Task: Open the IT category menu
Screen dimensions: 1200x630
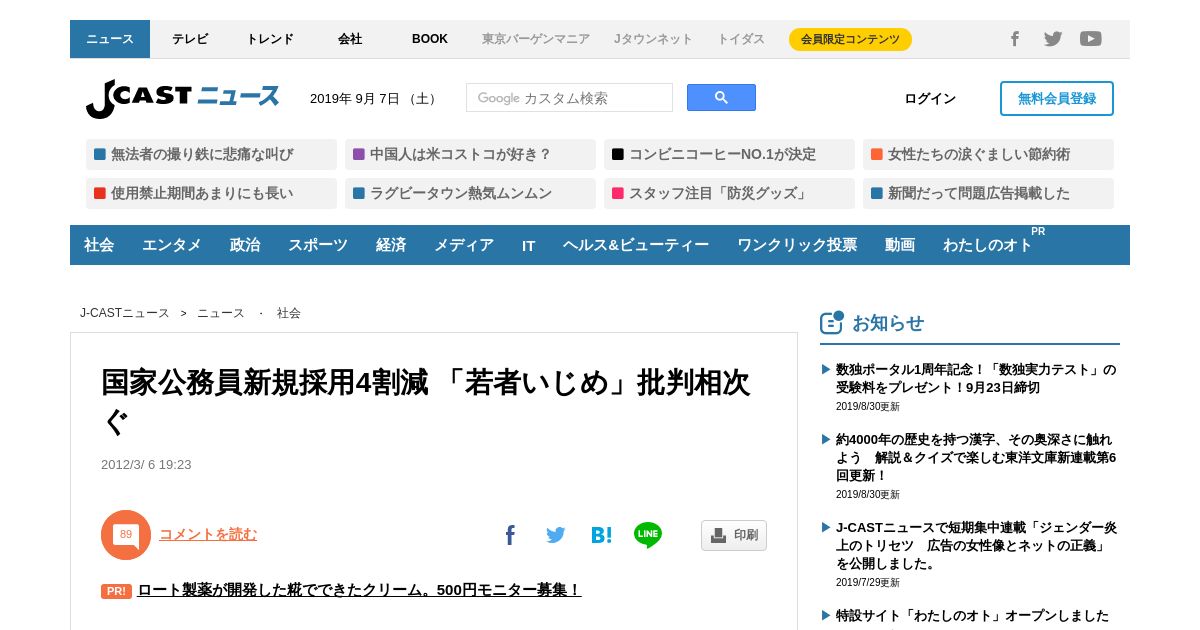Action: coord(528,245)
